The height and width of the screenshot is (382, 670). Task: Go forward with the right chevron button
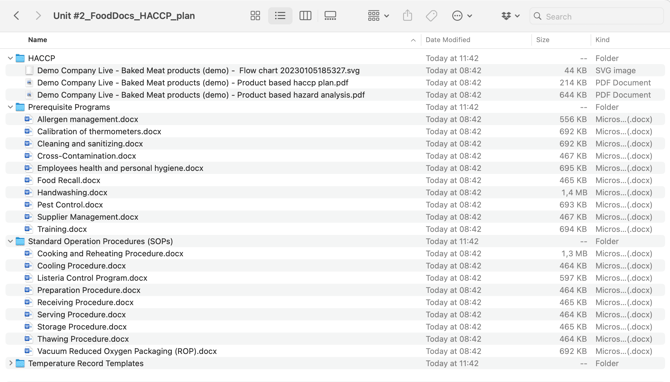(38, 16)
